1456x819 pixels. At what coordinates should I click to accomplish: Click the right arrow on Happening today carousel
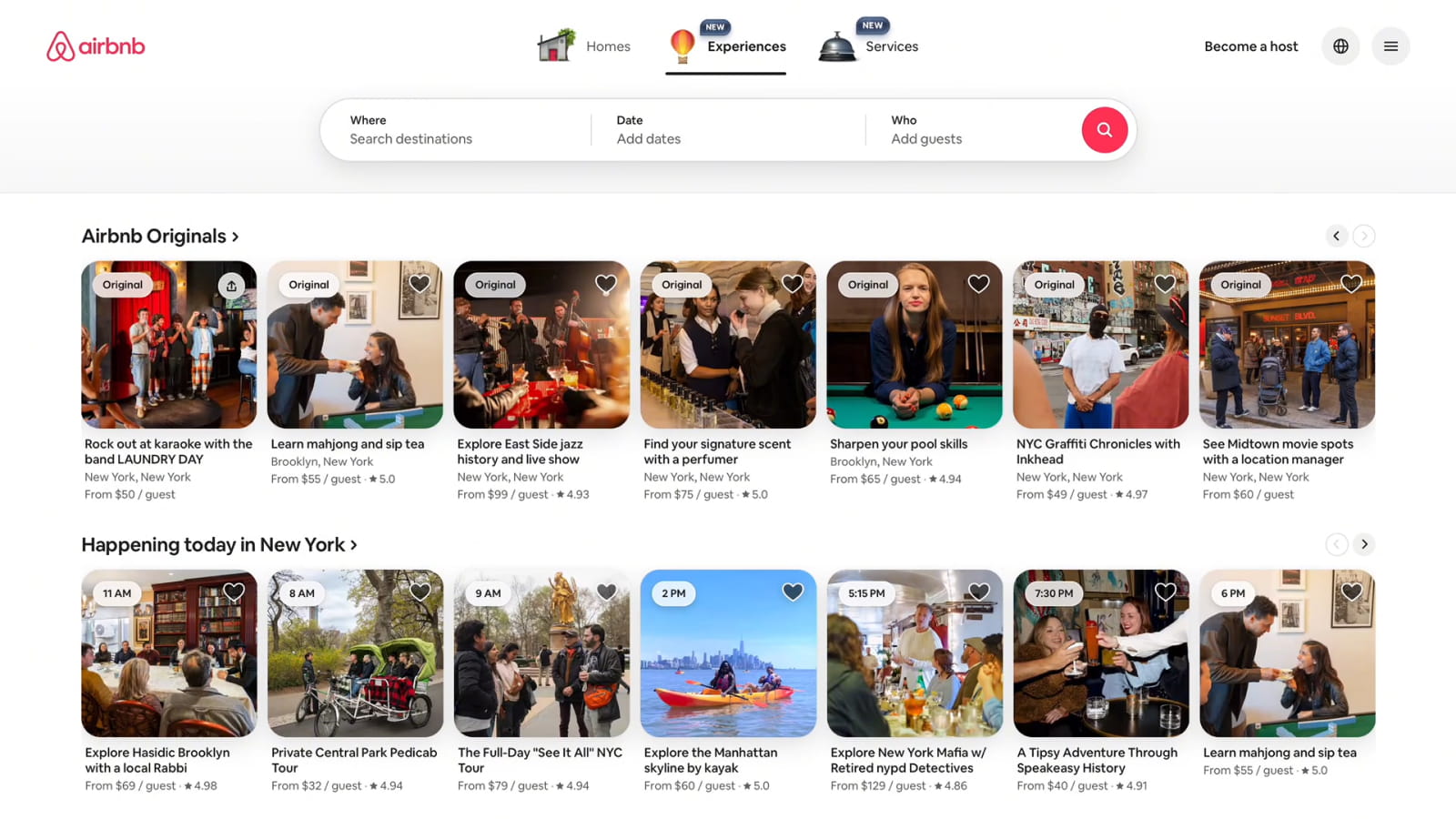click(x=1363, y=544)
